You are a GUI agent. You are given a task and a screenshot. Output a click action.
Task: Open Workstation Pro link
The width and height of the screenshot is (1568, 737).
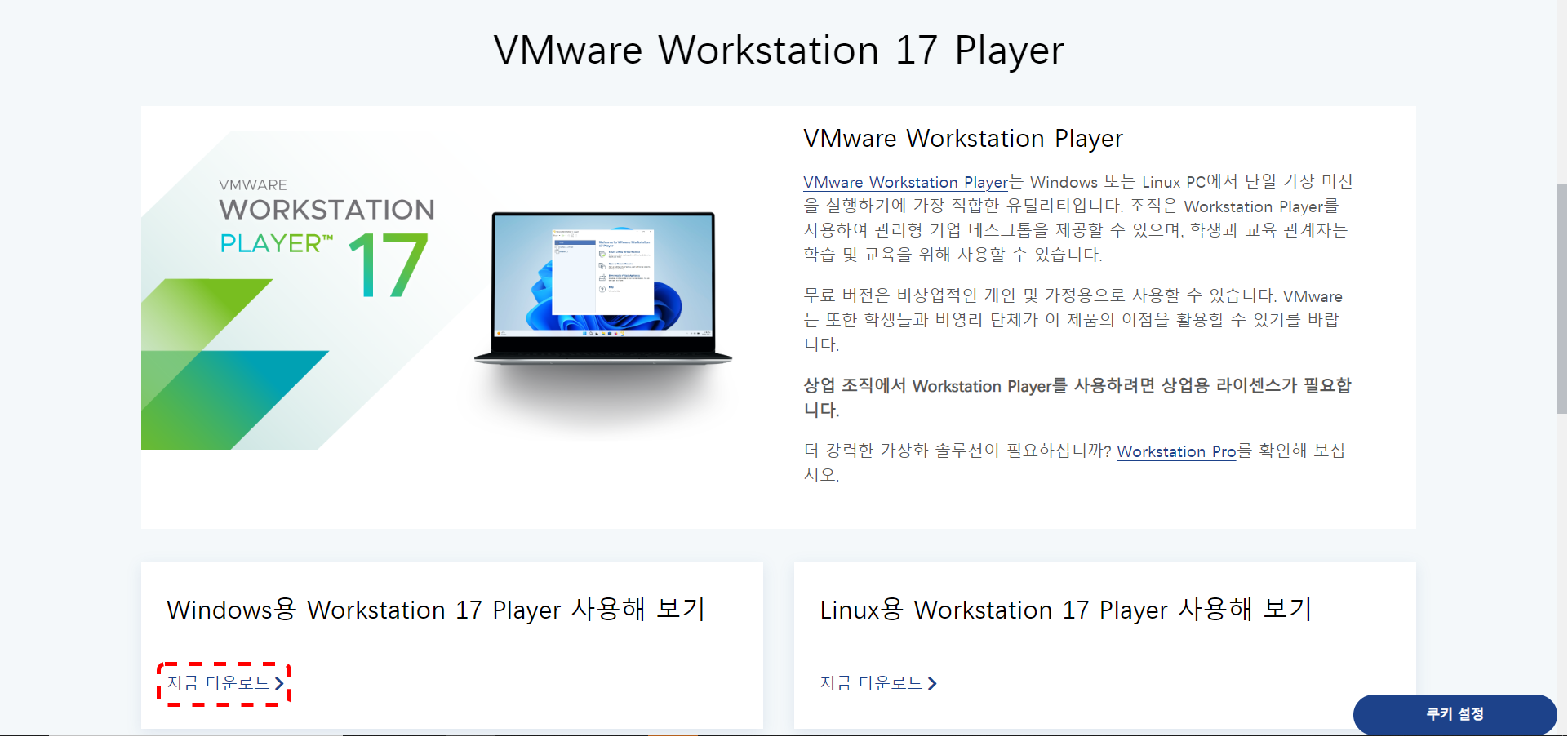click(1176, 451)
